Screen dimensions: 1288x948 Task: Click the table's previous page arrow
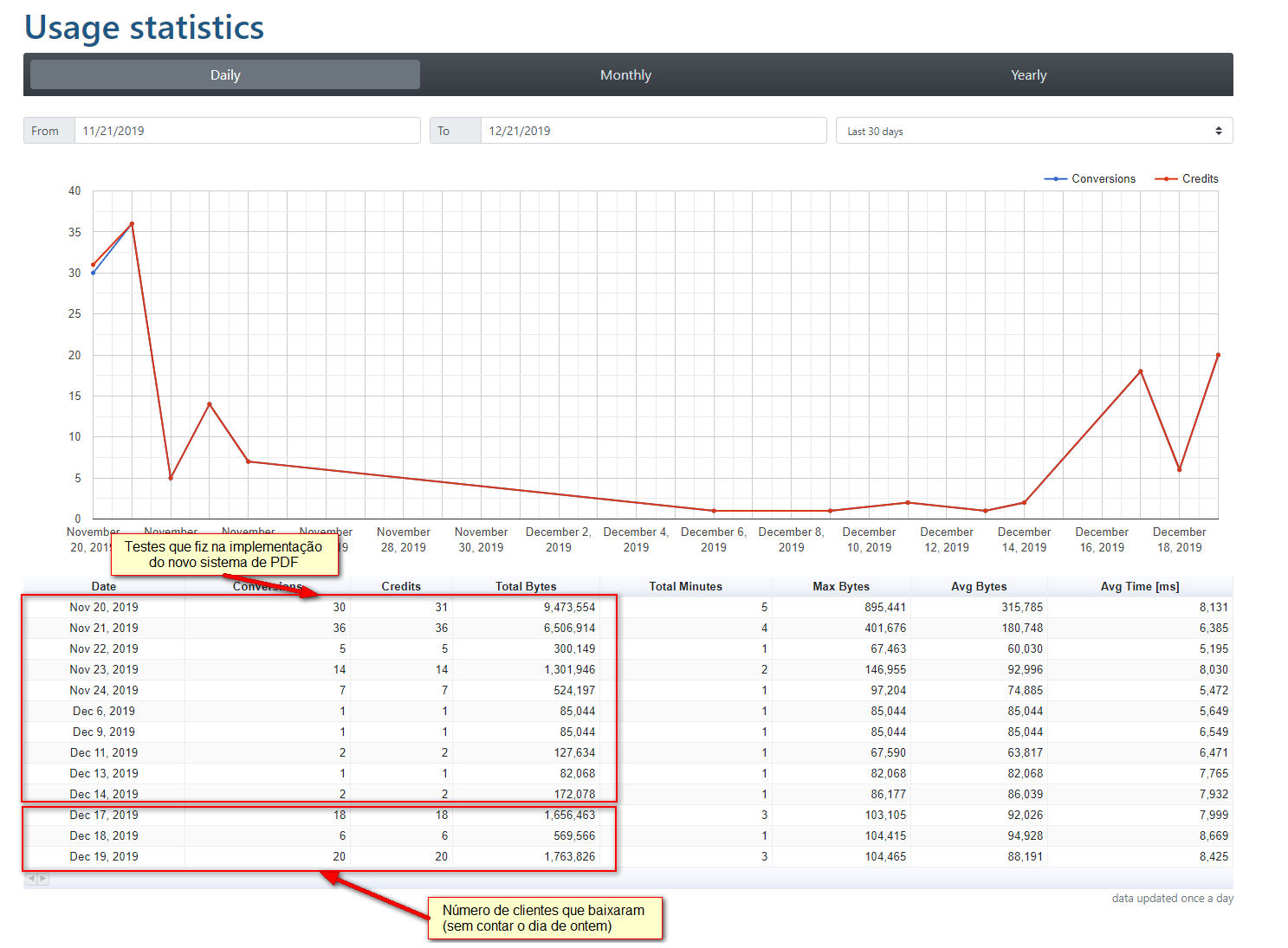tap(31, 879)
